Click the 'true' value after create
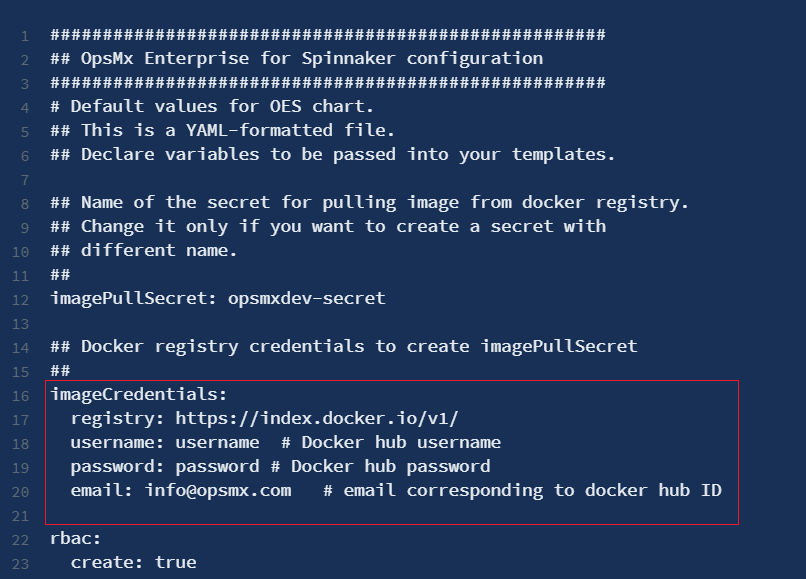Image resolution: width=806 pixels, height=579 pixels. (x=176, y=562)
